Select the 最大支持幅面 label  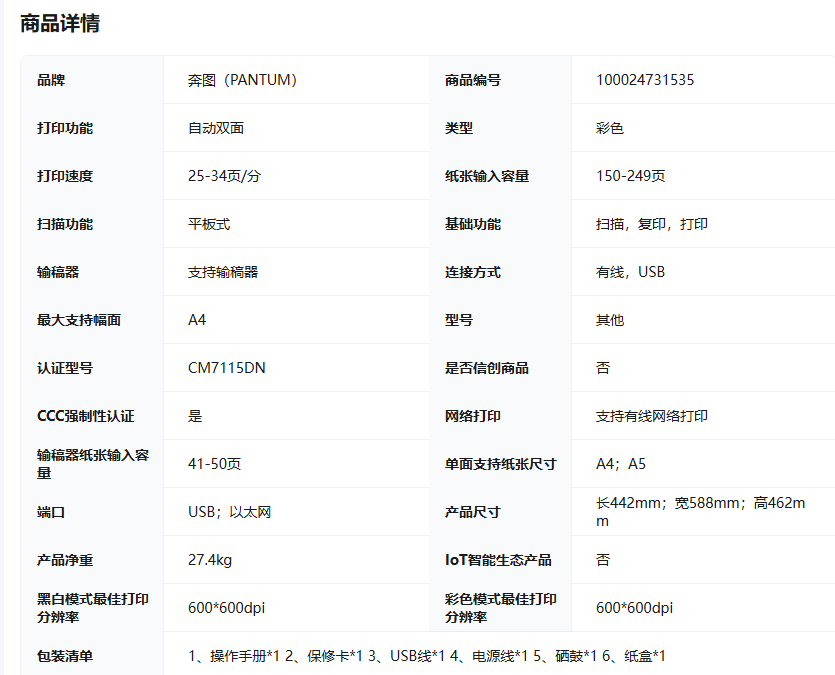pyautogui.click(x=79, y=319)
